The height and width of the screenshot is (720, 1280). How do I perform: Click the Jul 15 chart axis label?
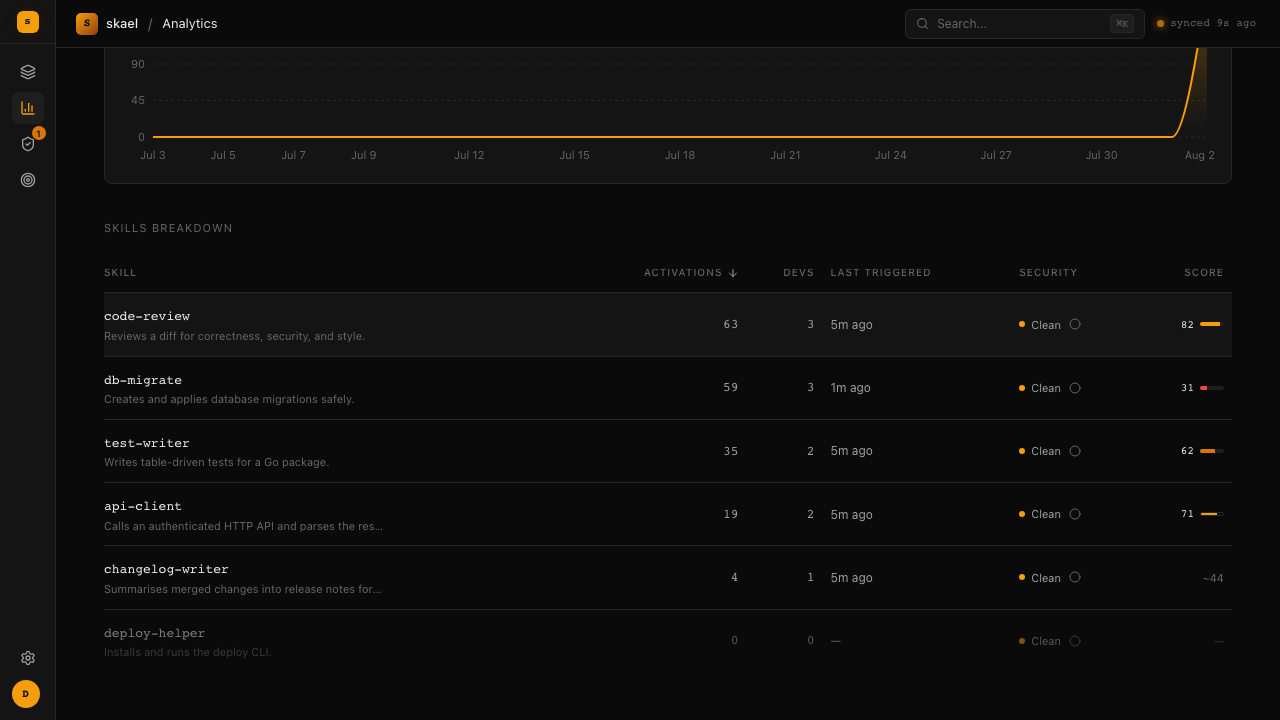pos(574,155)
